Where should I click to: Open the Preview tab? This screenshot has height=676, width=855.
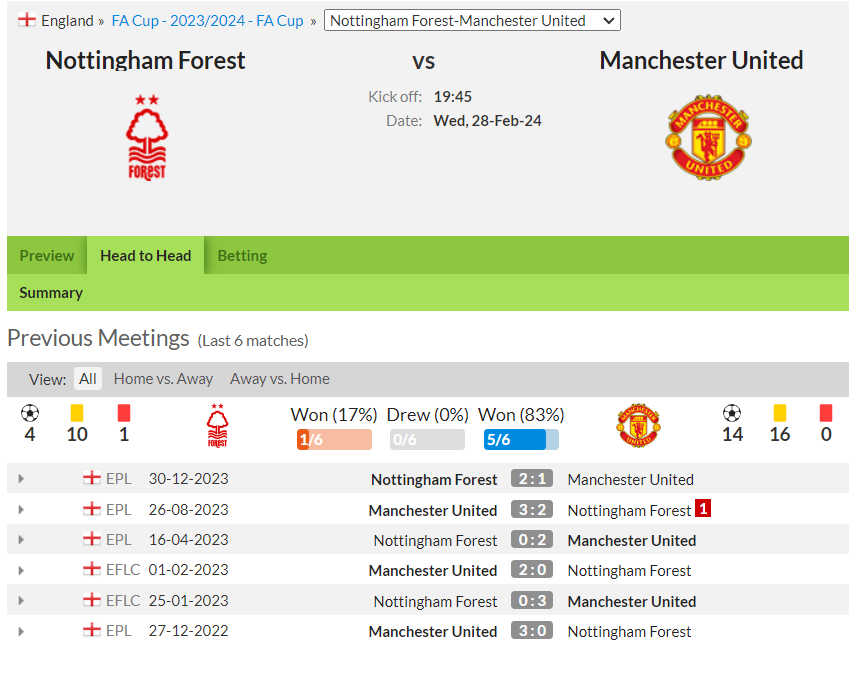47,255
